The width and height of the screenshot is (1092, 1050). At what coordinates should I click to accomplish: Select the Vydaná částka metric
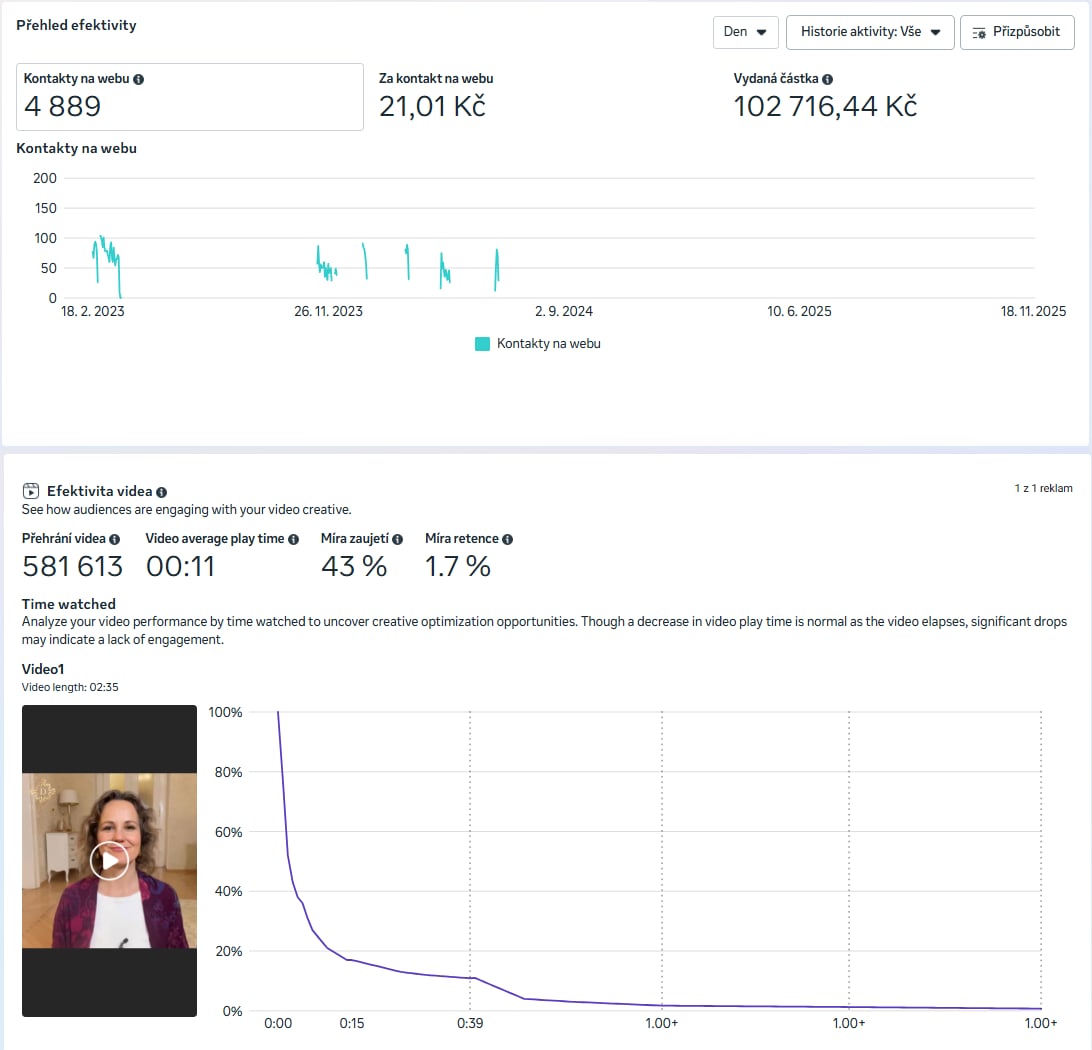click(x=825, y=96)
